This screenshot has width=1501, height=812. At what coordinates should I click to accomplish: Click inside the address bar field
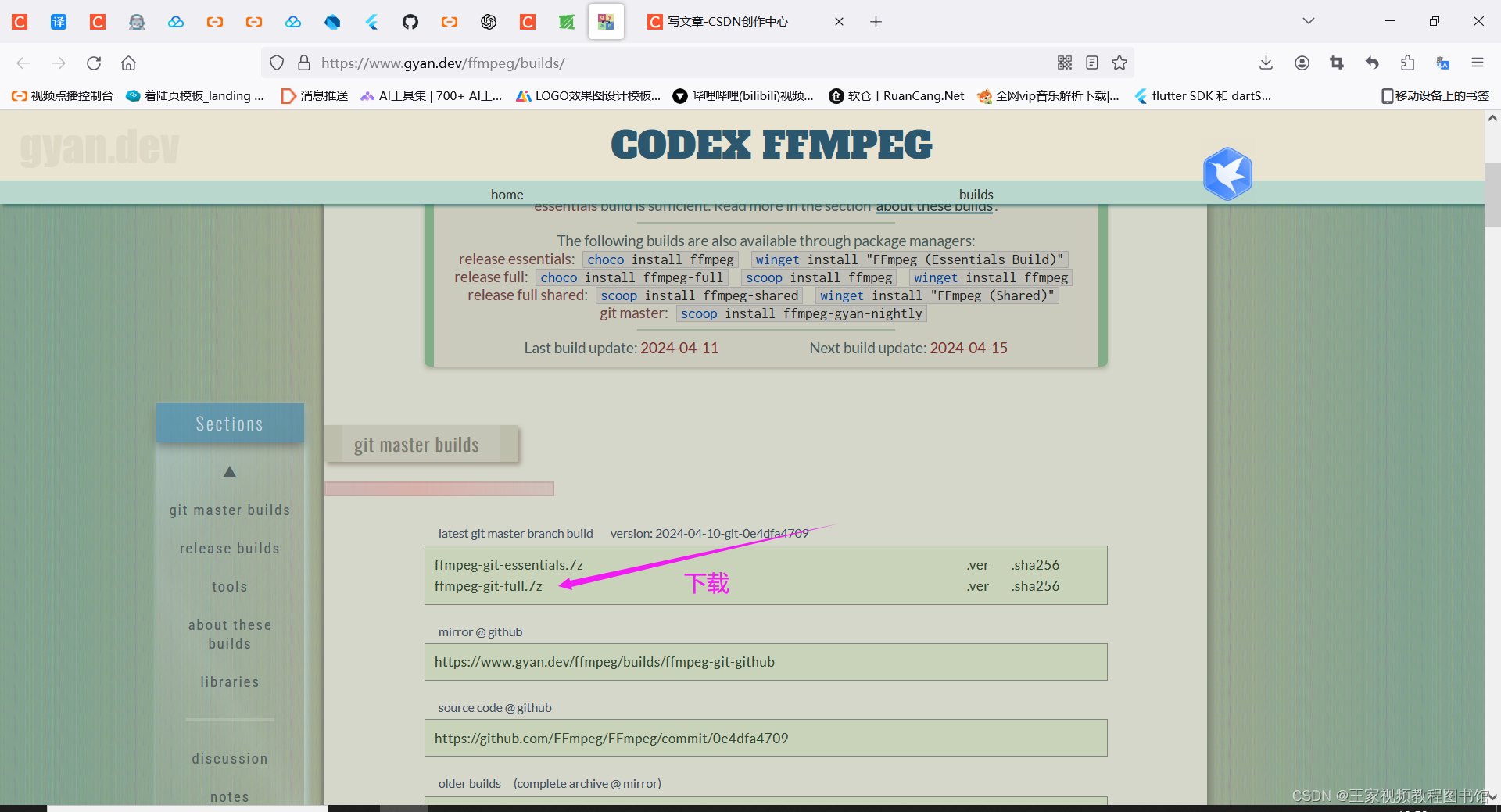tap(547, 63)
